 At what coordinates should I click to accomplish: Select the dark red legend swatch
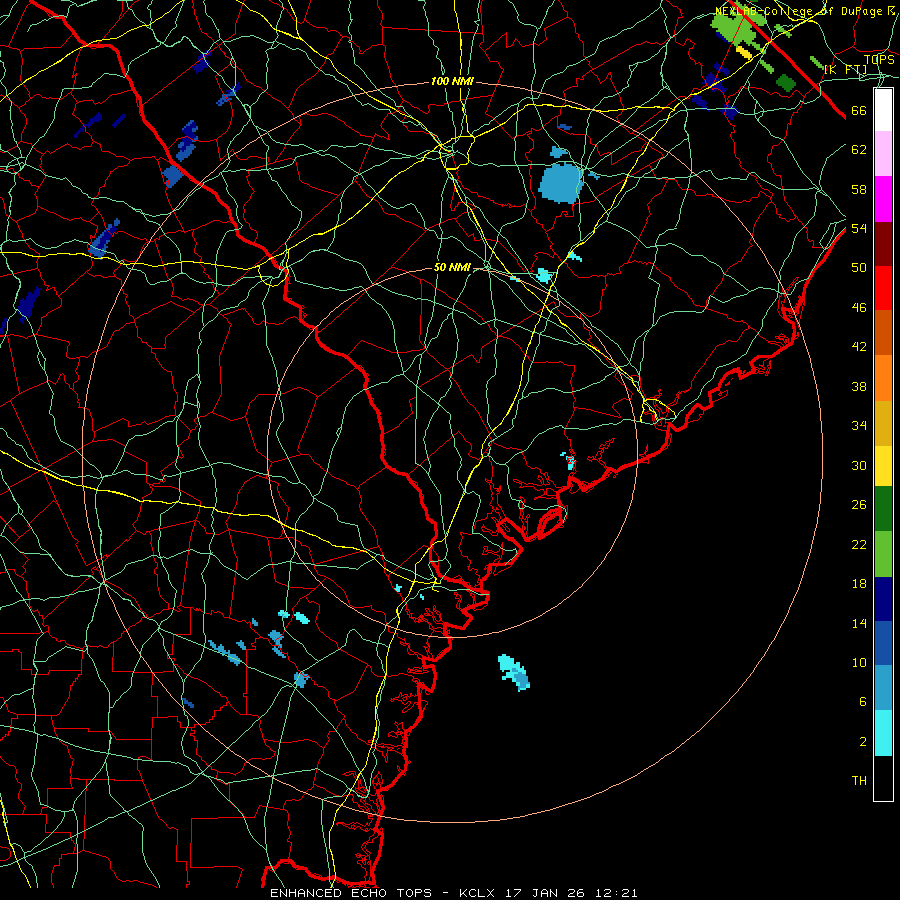click(883, 243)
